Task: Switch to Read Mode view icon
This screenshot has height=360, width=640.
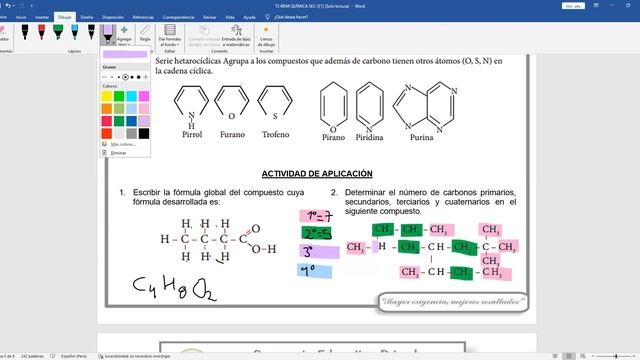Action: pos(555,356)
